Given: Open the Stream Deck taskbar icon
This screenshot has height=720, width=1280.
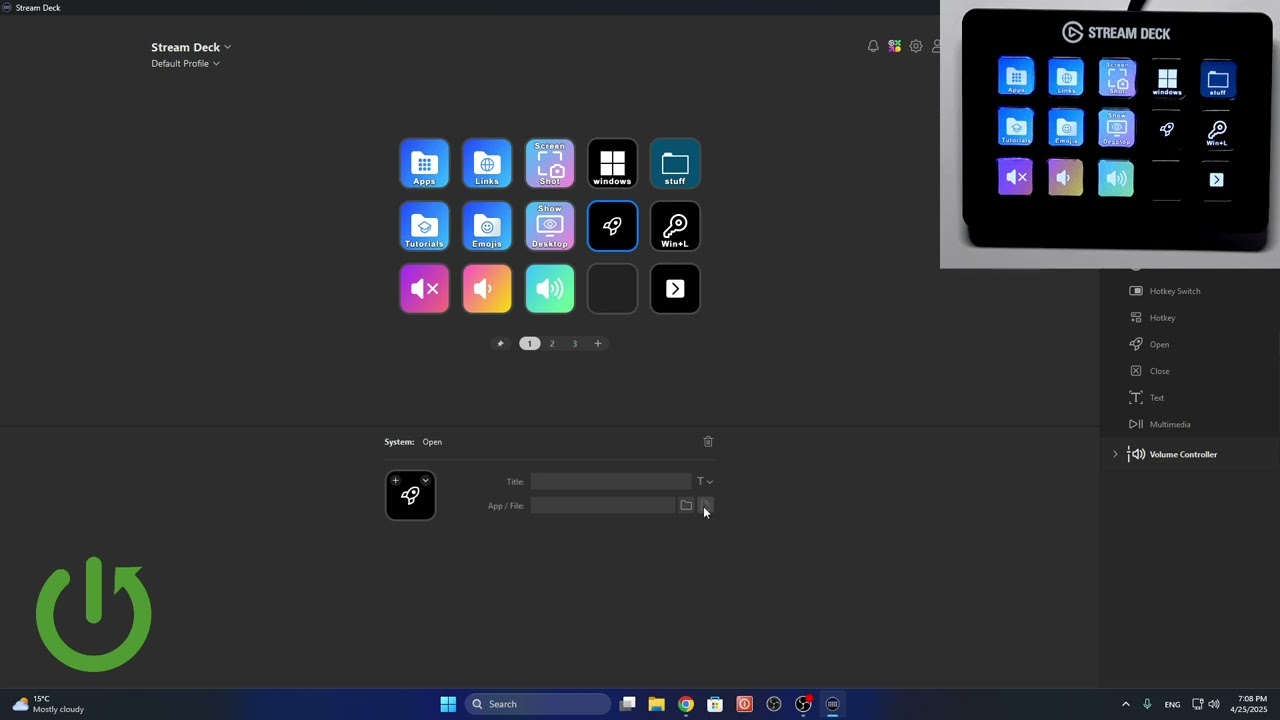Looking at the screenshot, I should click(832, 704).
